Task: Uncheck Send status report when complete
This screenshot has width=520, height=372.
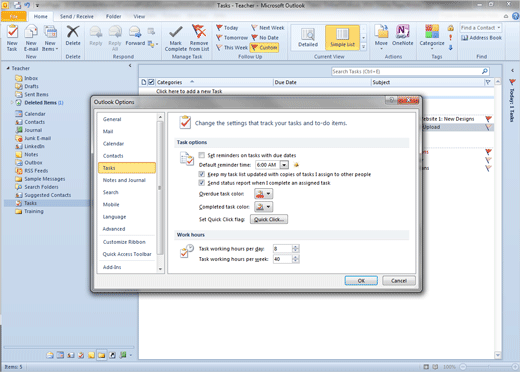Action: tap(202, 183)
